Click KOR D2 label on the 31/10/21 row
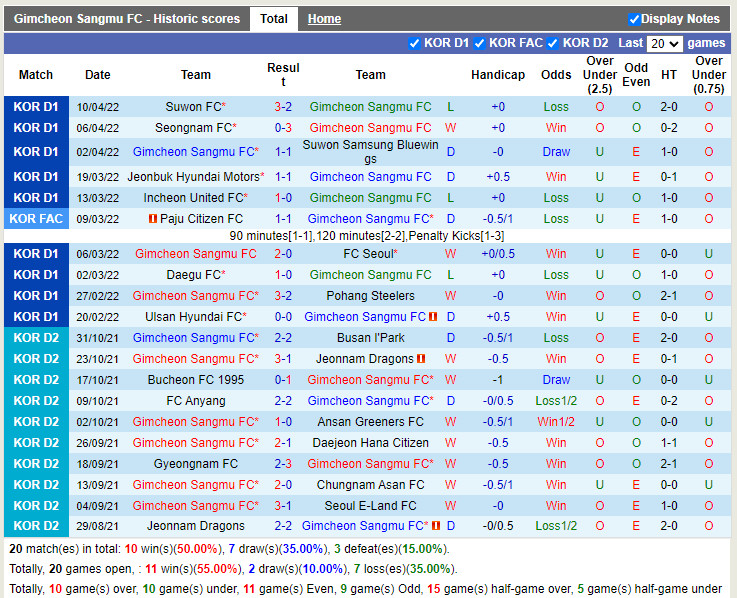737x598 pixels. click(36, 338)
